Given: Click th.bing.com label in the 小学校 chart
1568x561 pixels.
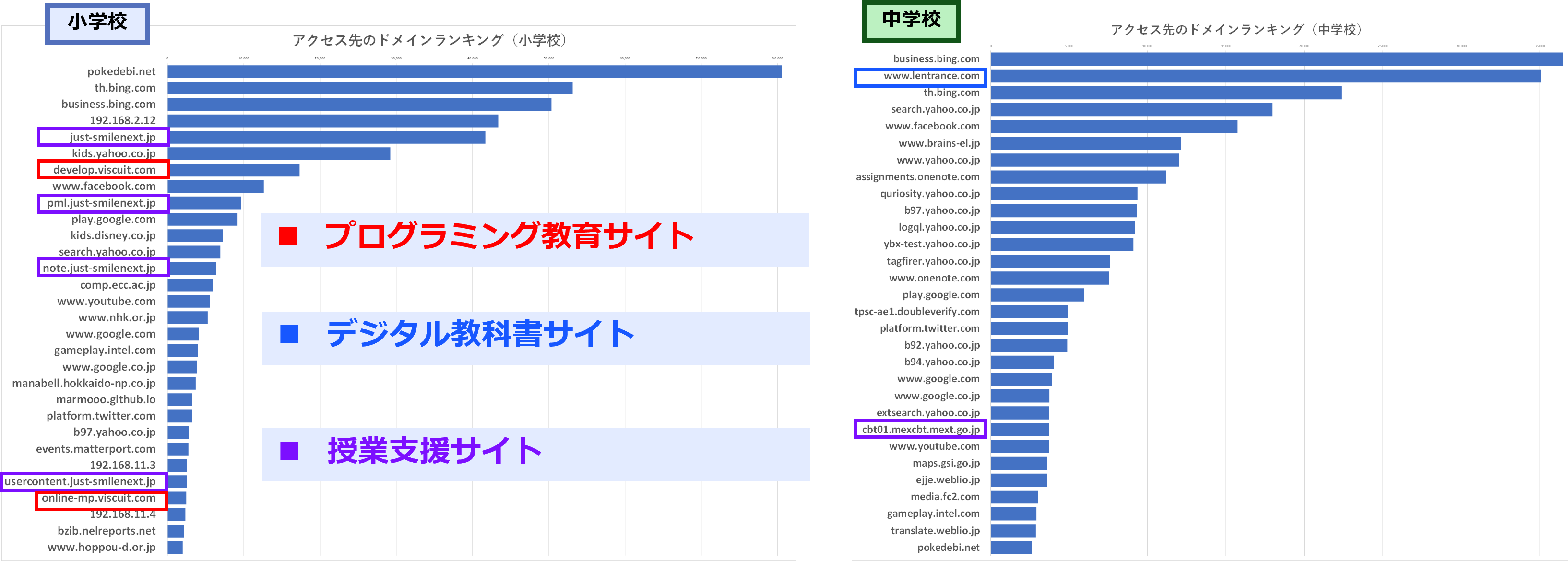Looking at the screenshot, I should click(125, 88).
